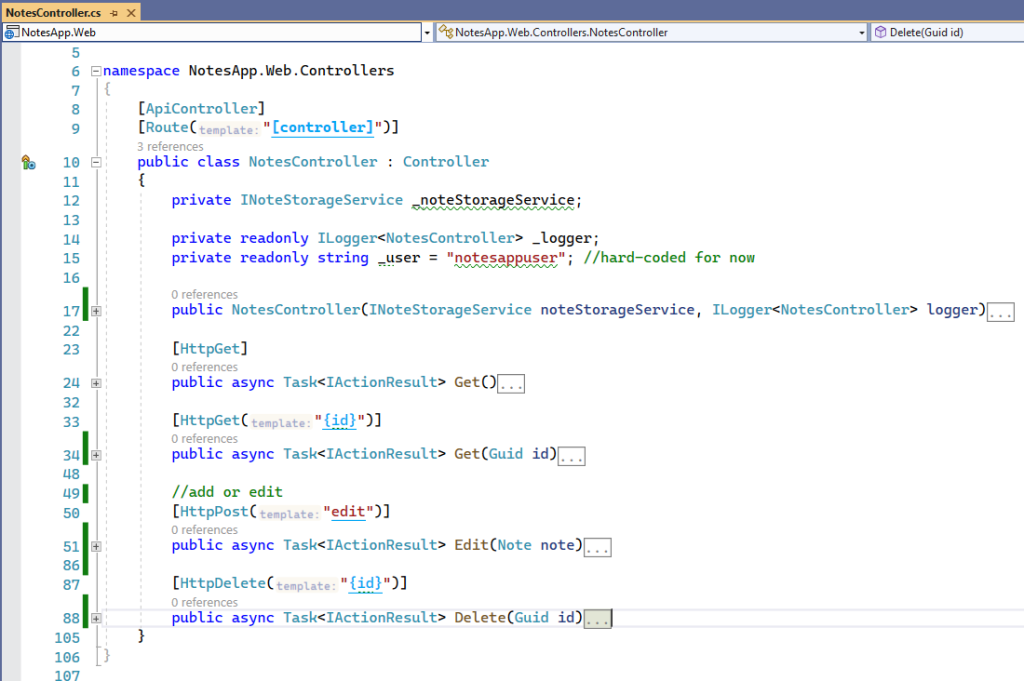The width and height of the screenshot is (1024, 681).
Task: Collapse the namespace NotesApp.Web.Controllers block
Action: tap(96, 71)
